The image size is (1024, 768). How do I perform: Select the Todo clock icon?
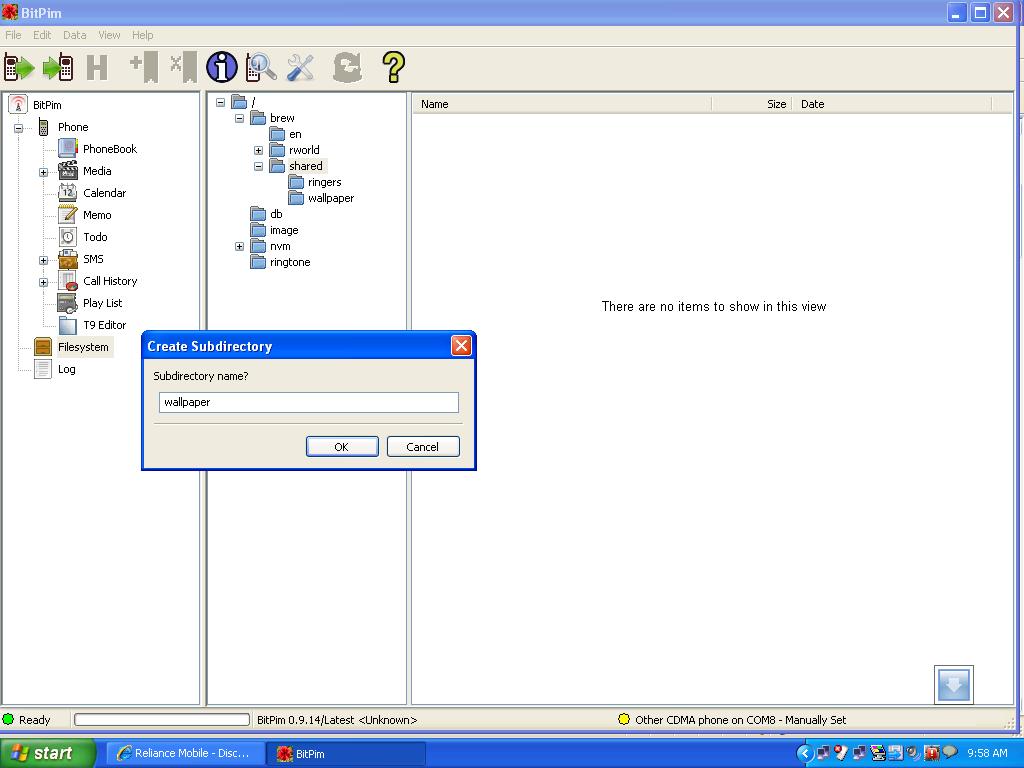click(x=68, y=237)
